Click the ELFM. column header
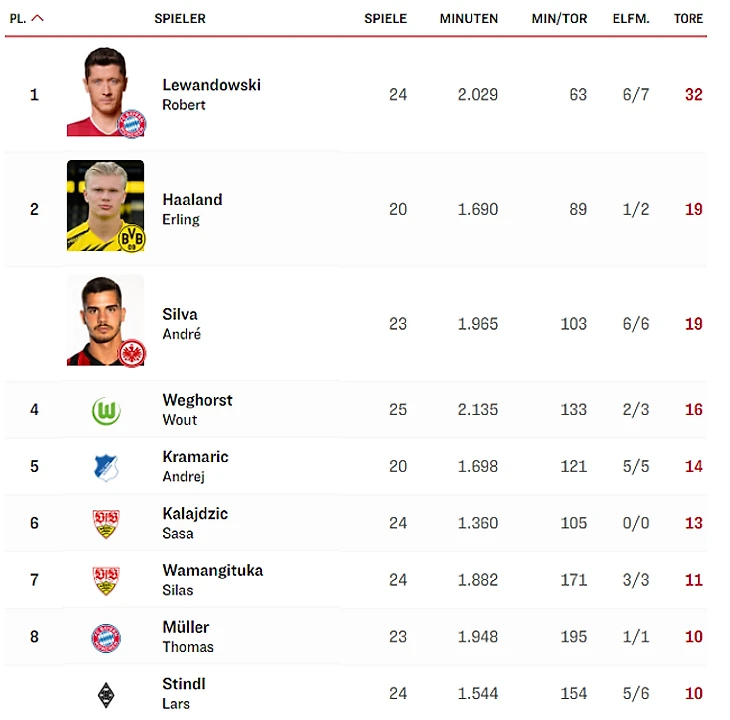This screenshot has width=730, height=720. (630, 18)
